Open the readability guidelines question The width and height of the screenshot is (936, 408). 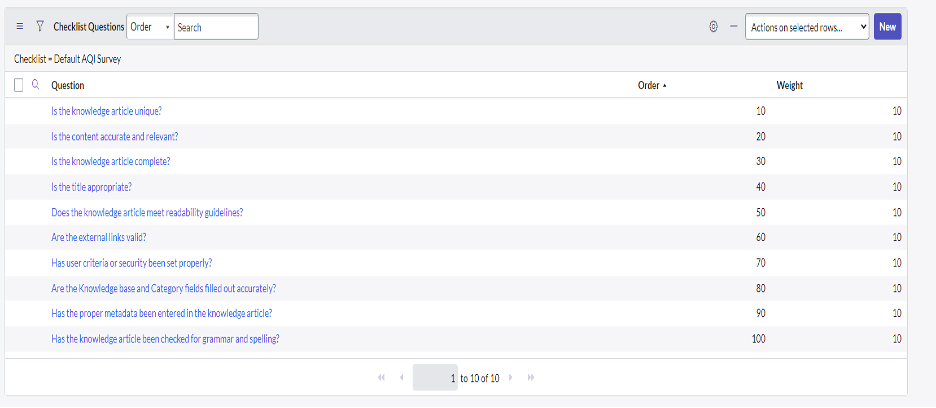pyautogui.click(x=147, y=212)
